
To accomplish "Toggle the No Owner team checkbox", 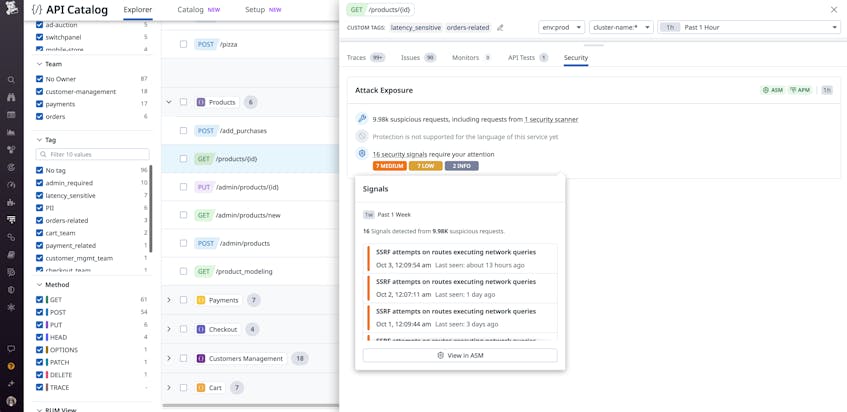I will (39, 79).
